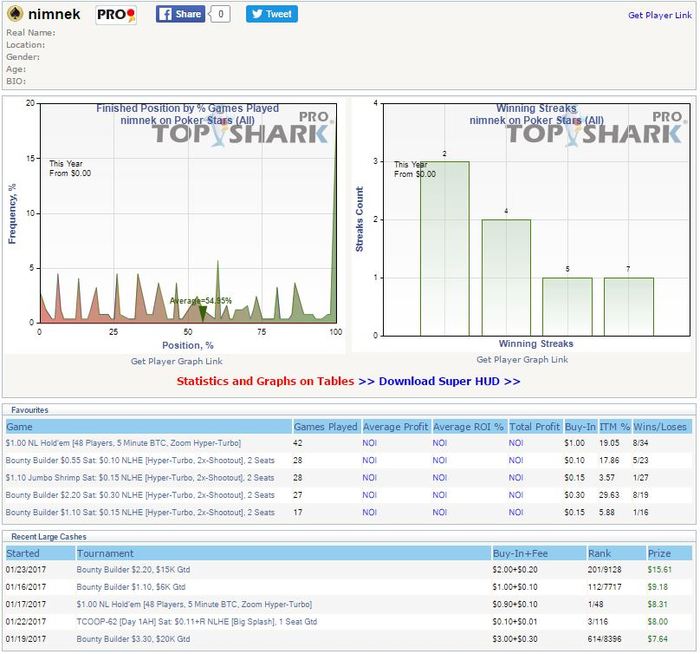Click the Statistics and Graphs on Tables link
700x654 pixels.
click(265, 381)
